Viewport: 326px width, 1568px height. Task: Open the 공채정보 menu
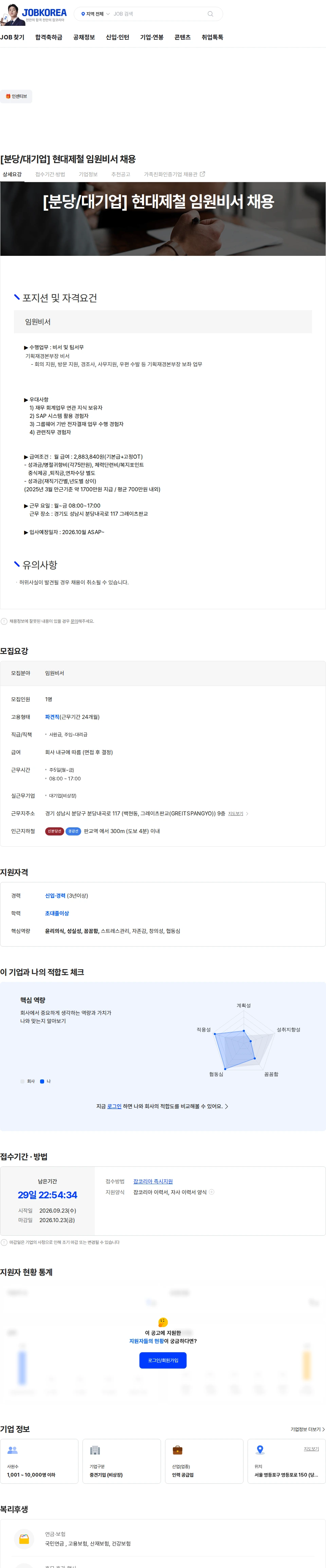coord(84,37)
